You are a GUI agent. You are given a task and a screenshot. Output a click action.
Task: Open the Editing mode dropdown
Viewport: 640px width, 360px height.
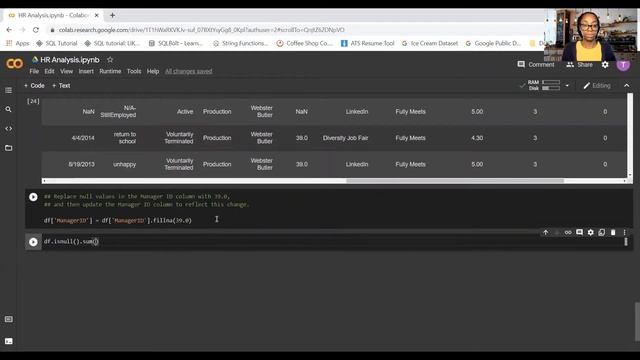(x=597, y=86)
